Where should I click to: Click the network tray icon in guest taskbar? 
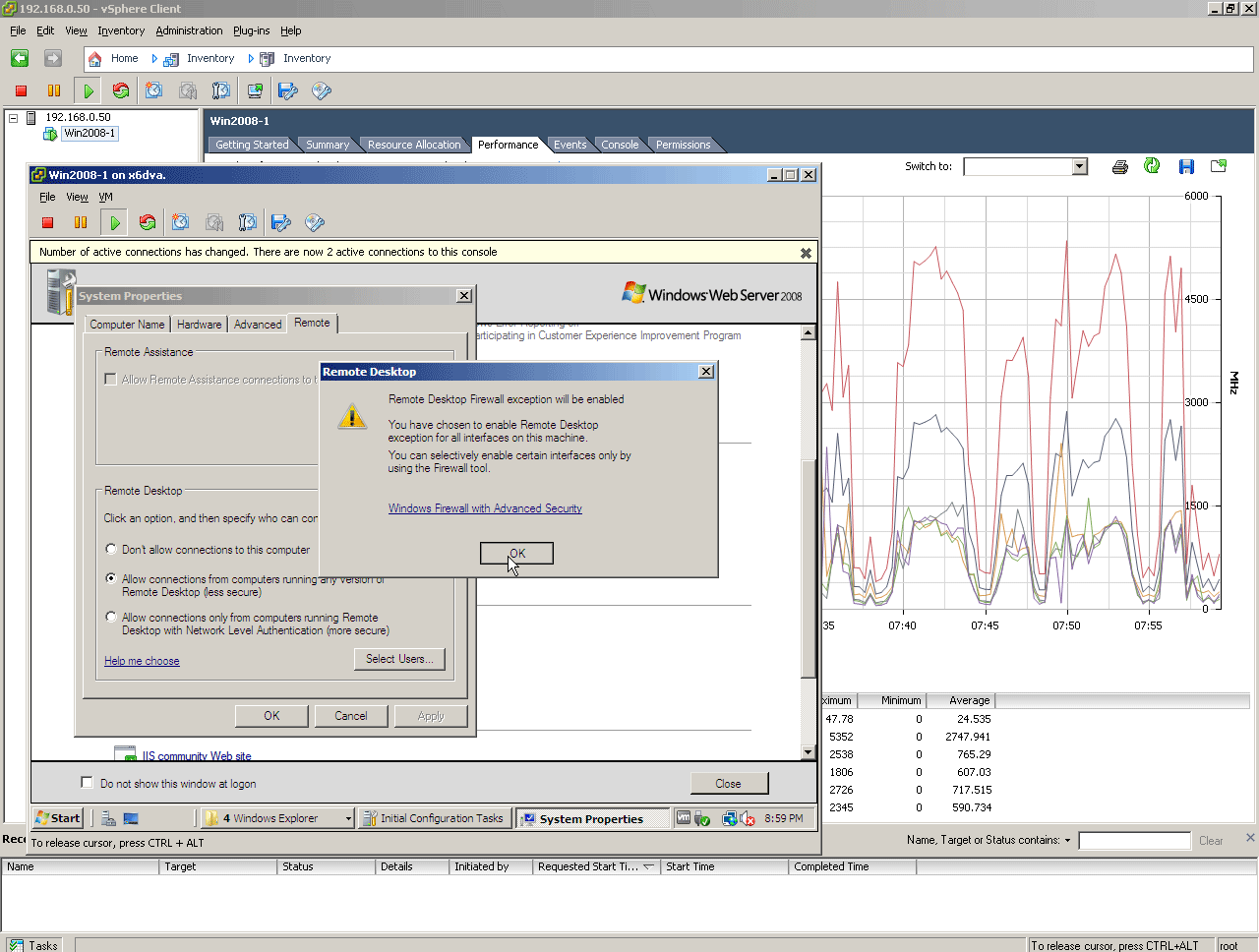click(730, 818)
